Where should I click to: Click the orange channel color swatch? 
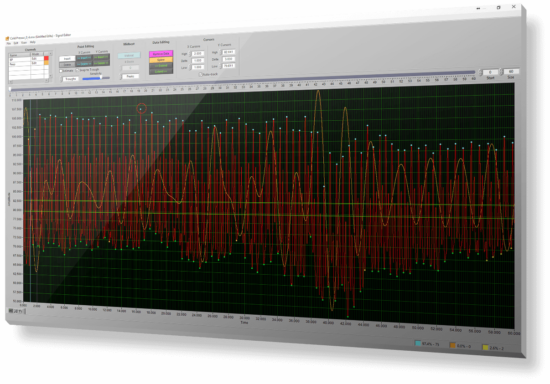pyautogui.click(x=46, y=62)
